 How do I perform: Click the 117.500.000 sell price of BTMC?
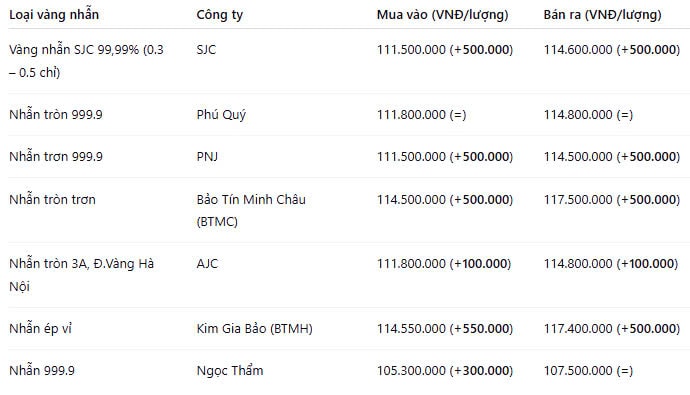tap(578, 200)
